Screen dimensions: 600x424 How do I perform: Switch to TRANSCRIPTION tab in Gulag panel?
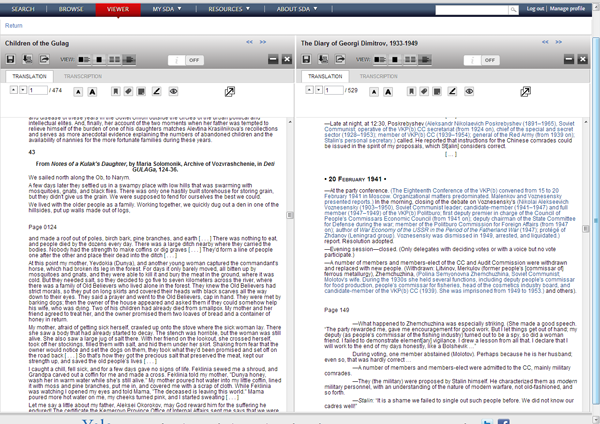pos(83,76)
